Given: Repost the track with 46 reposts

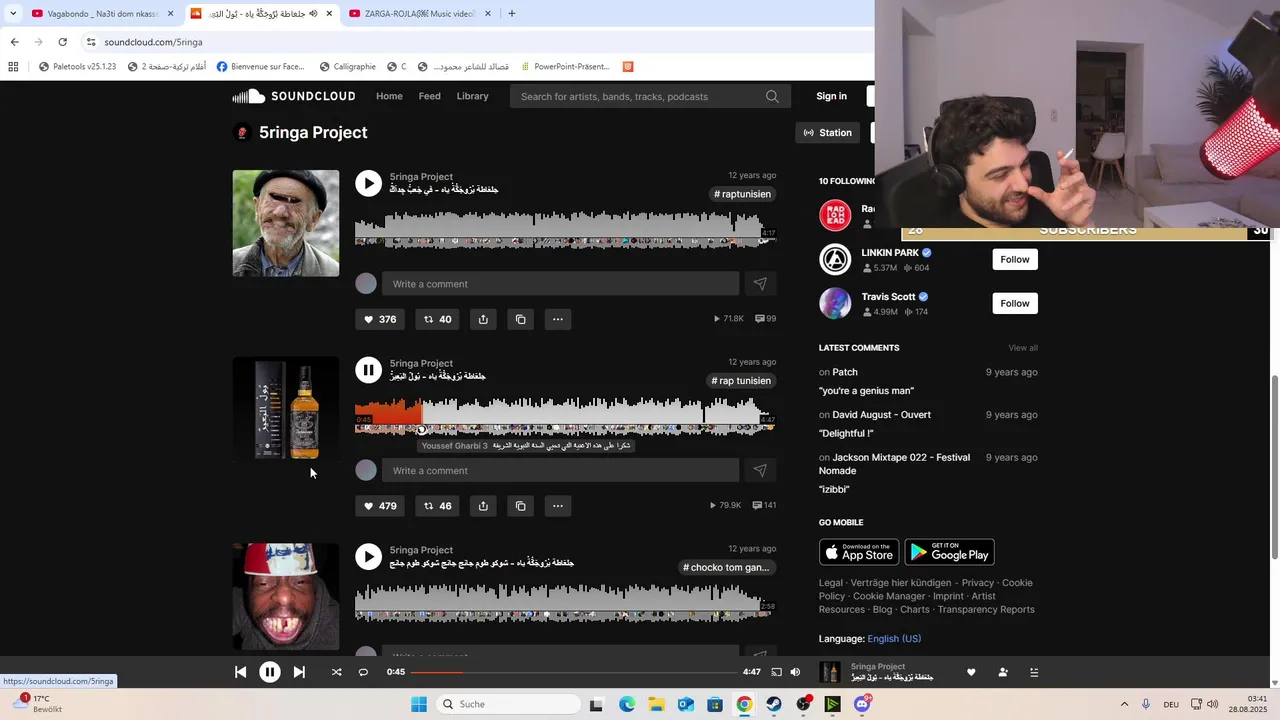Looking at the screenshot, I should [x=437, y=506].
